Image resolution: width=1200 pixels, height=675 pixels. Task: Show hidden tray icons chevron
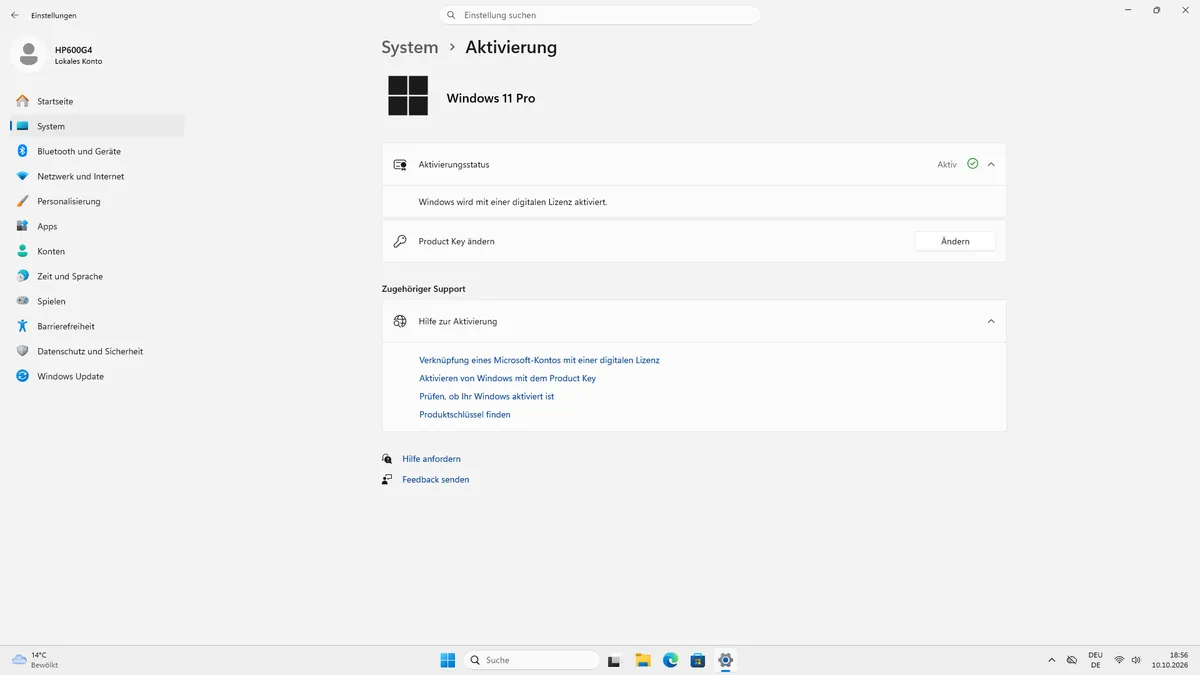(x=1051, y=660)
